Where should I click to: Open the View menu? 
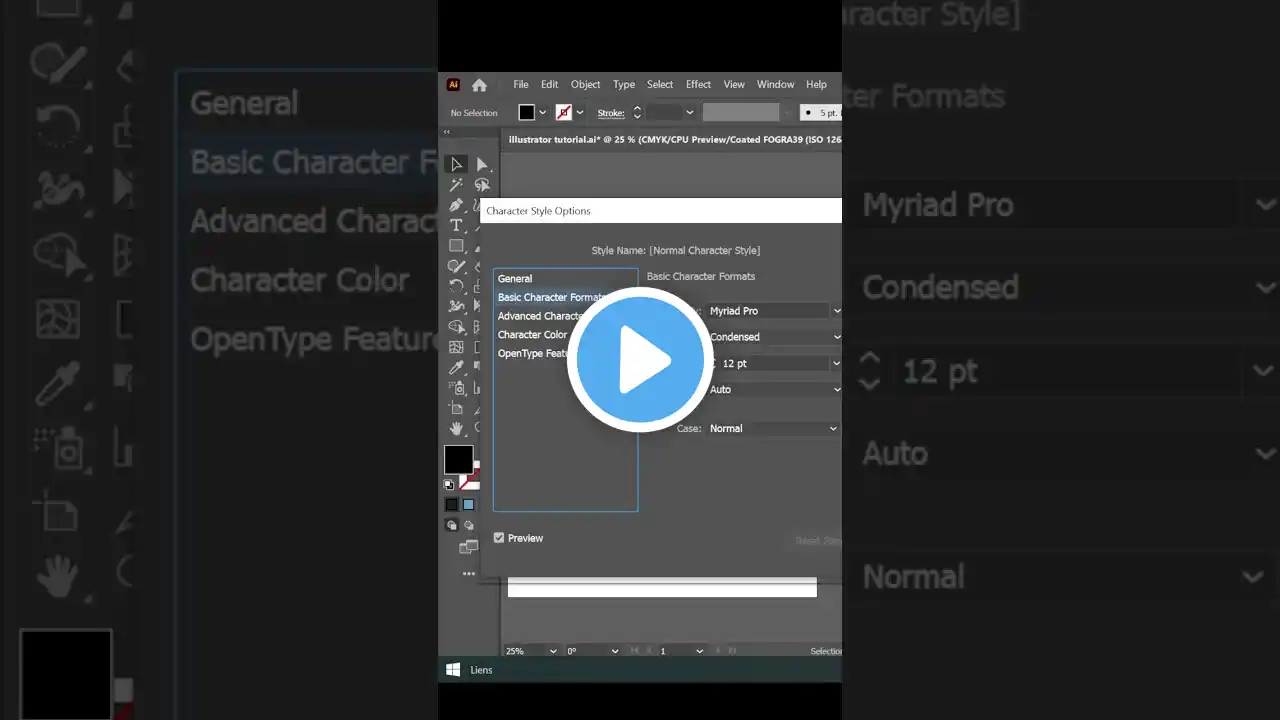(734, 85)
